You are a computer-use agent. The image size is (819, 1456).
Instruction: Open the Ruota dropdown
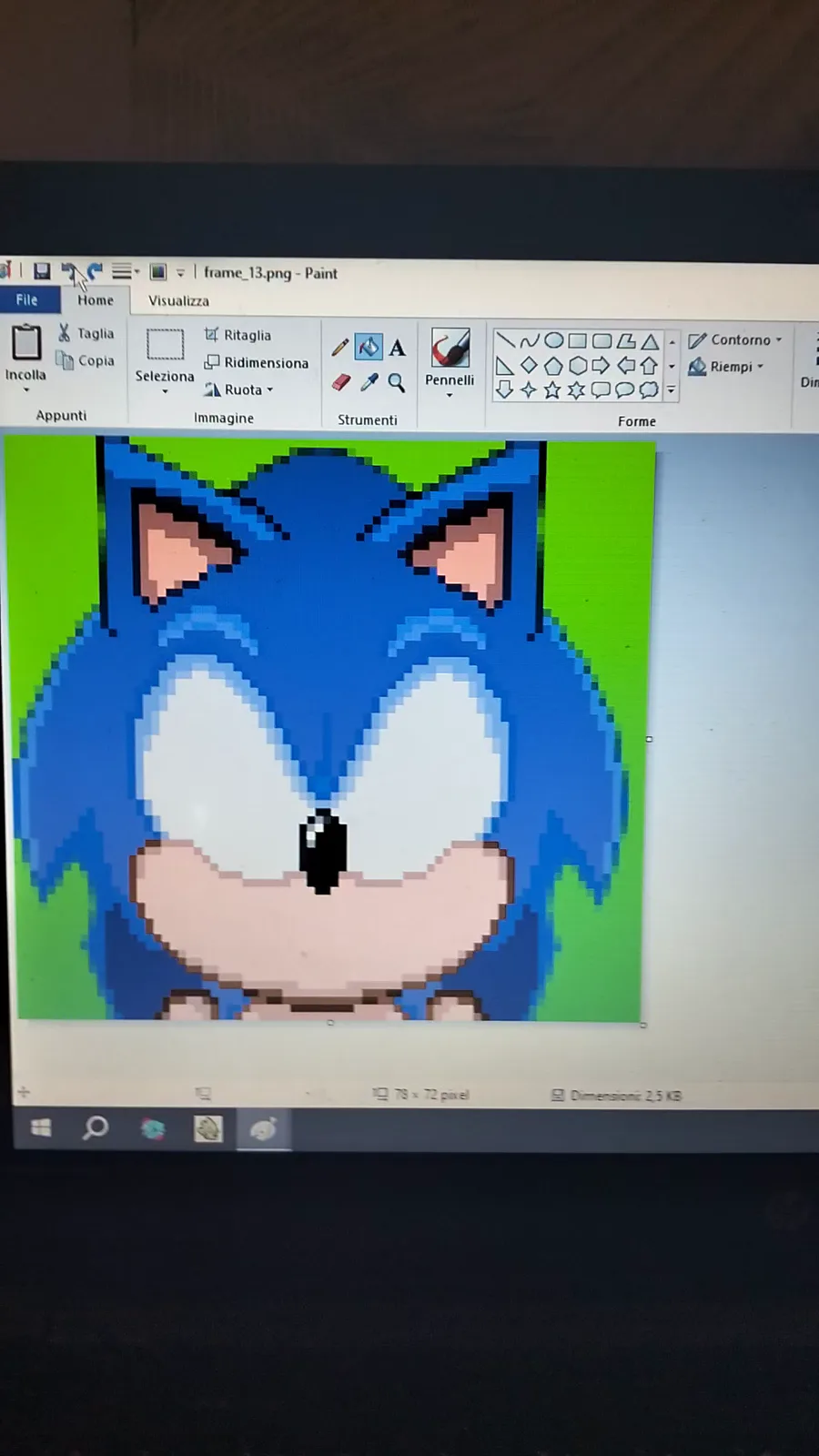pos(238,389)
